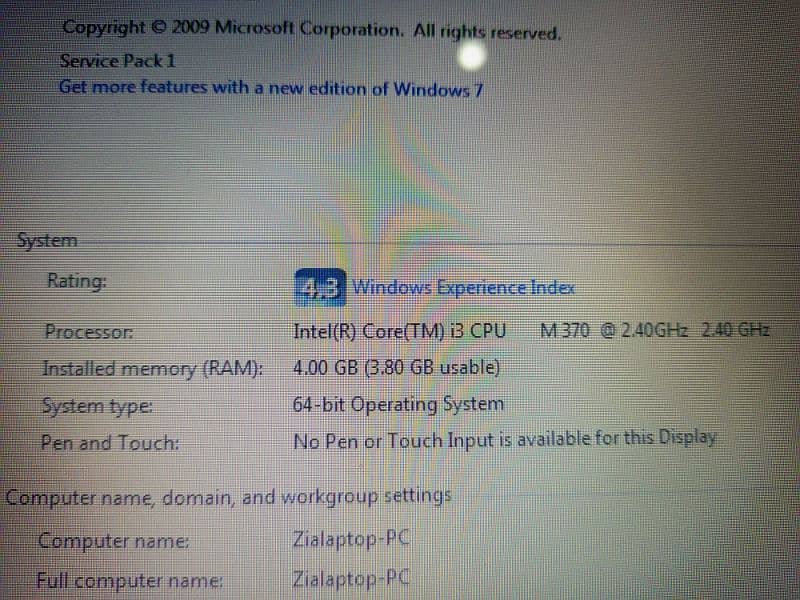
Task: Select the Zialaptop-PC computer name value
Action: point(351,539)
